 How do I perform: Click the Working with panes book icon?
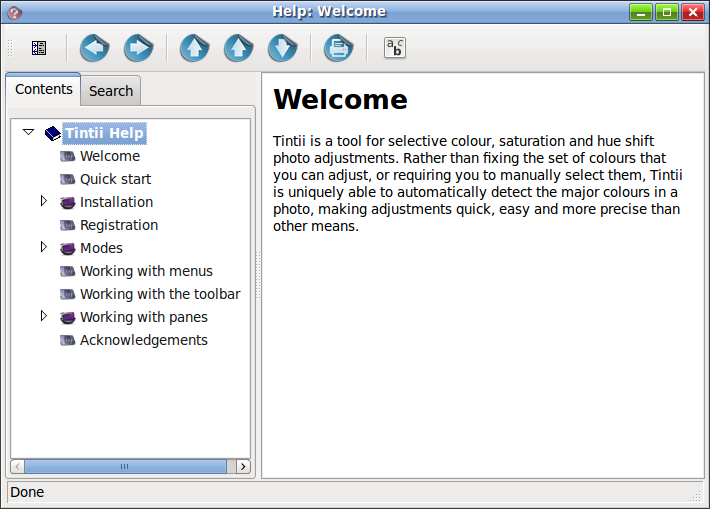67,317
